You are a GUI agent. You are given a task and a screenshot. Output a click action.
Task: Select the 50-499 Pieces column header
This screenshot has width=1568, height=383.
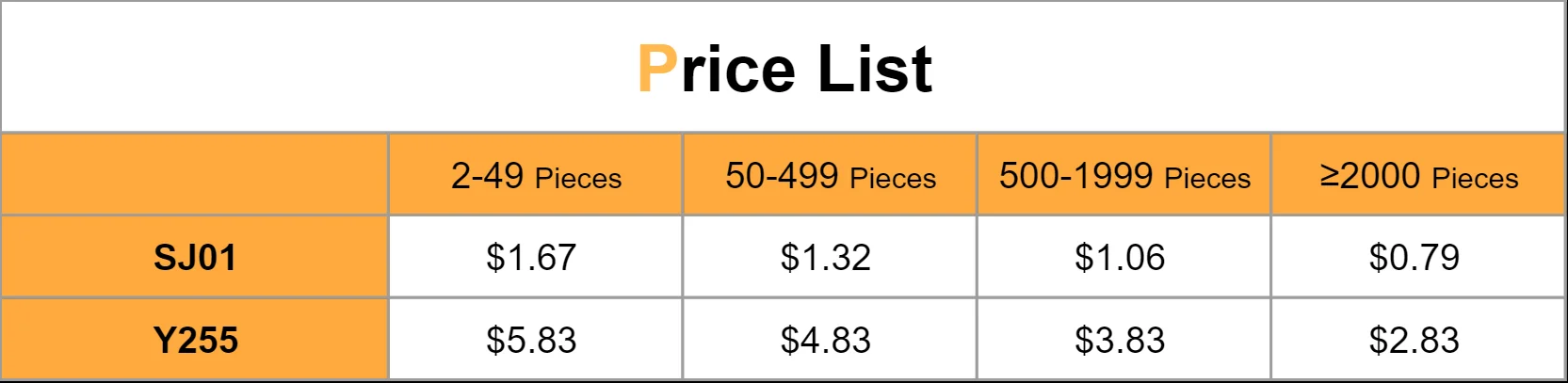pos(830,176)
